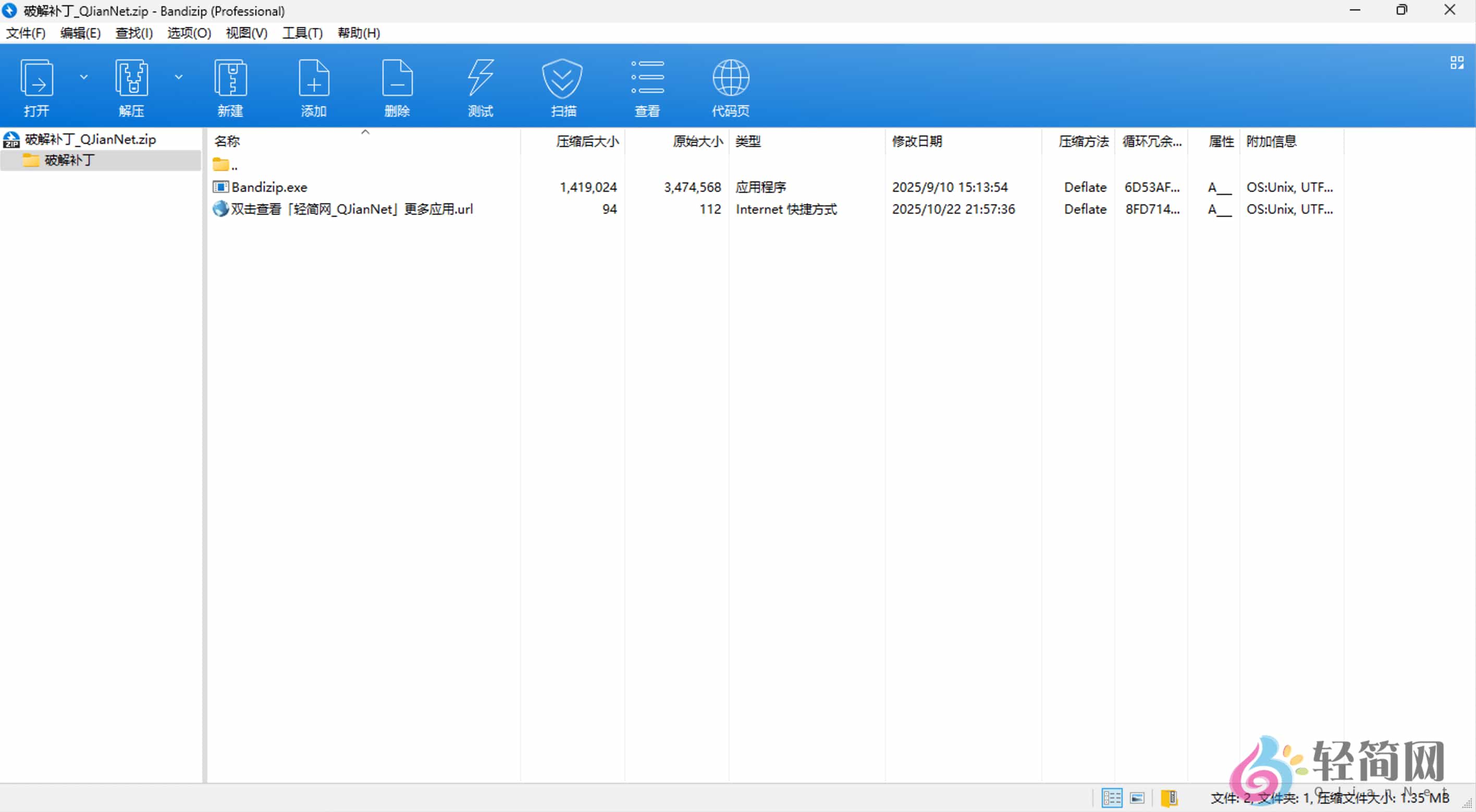Expand the 打开 dropdown arrow

(84, 76)
